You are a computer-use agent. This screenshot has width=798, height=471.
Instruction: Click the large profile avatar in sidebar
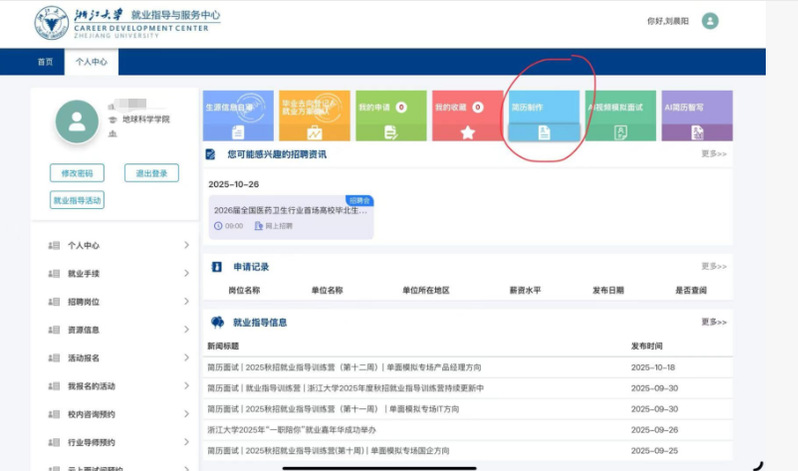pyautogui.click(x=77, y=122)
